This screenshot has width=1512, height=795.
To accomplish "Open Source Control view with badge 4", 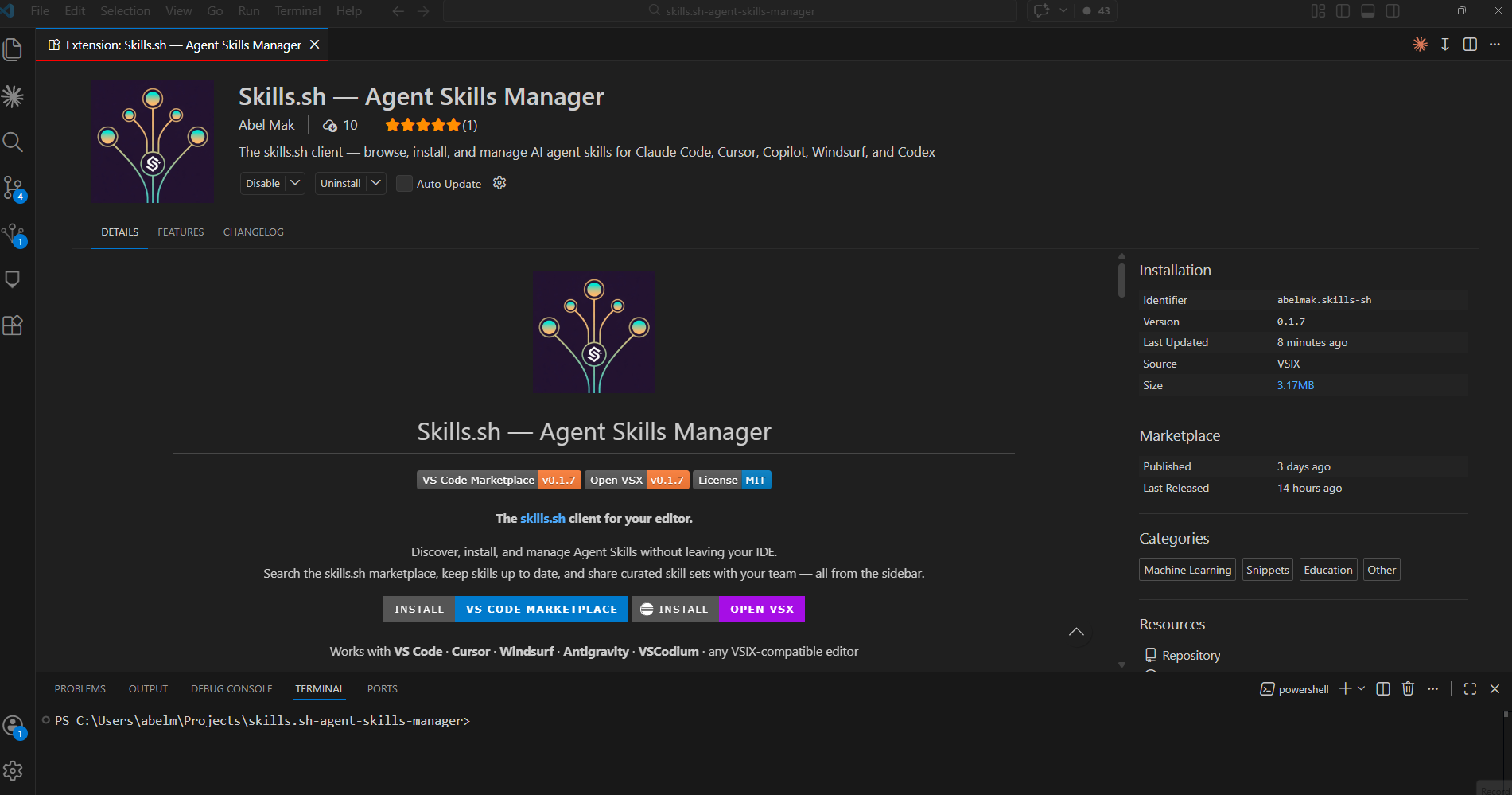I will pos(14,189).
